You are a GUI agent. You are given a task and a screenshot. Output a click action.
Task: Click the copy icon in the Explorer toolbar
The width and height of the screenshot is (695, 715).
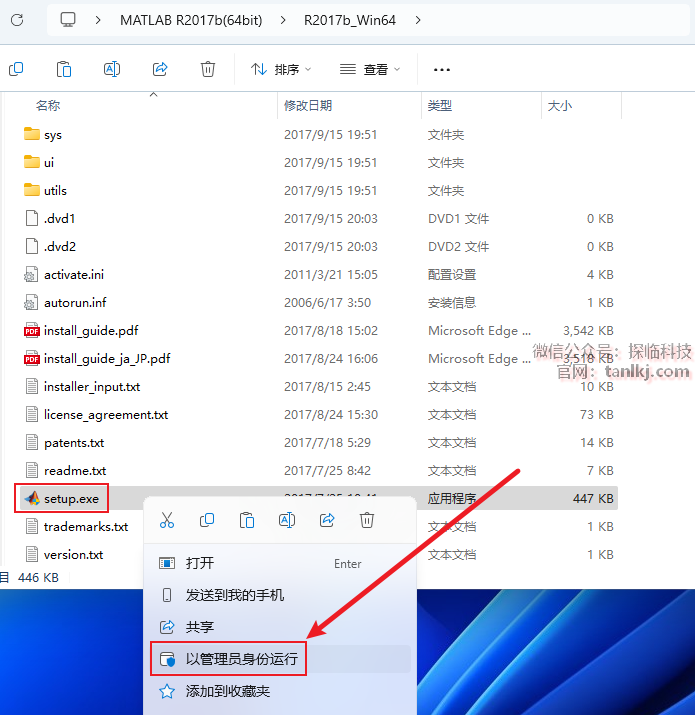click(16, 69)
